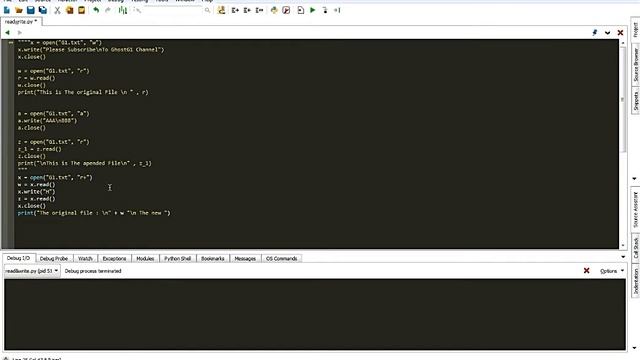Open the editor options chevron menu
640x360 pixels.
[x=607, y=33]
